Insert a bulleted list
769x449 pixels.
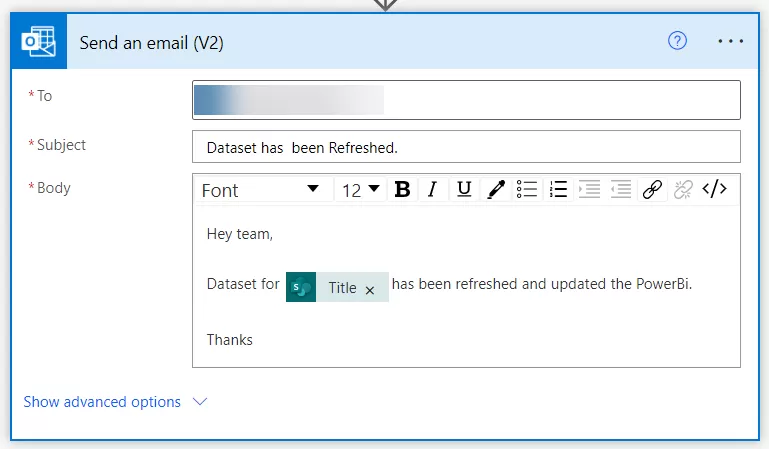coord(527,189)
